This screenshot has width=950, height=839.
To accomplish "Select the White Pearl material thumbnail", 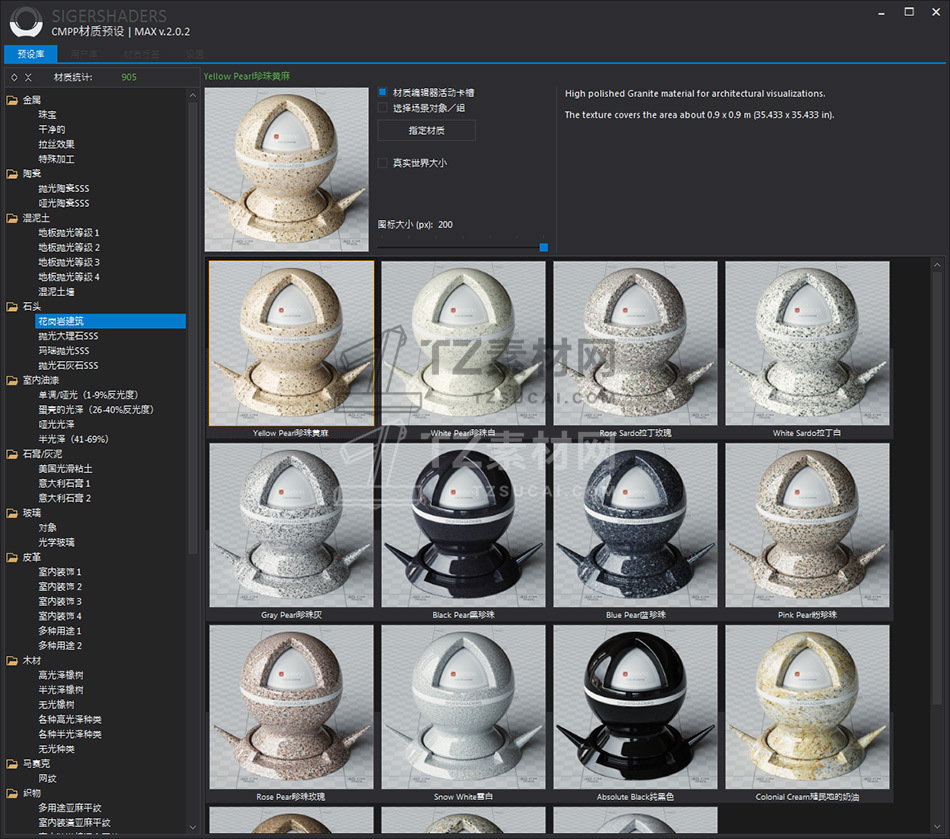I will (463, 343).
